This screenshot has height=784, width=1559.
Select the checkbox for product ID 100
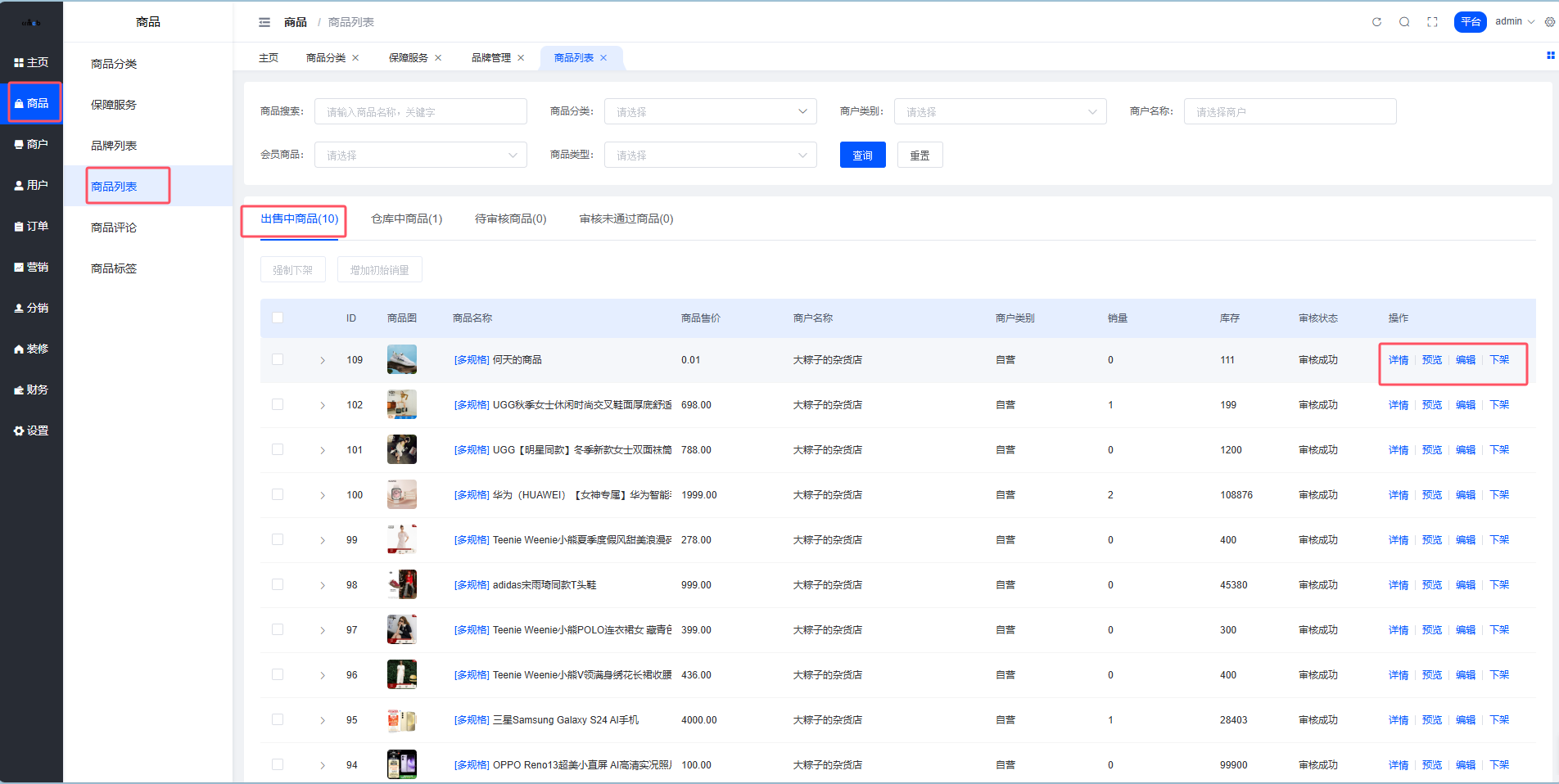(x=278, y=494)
